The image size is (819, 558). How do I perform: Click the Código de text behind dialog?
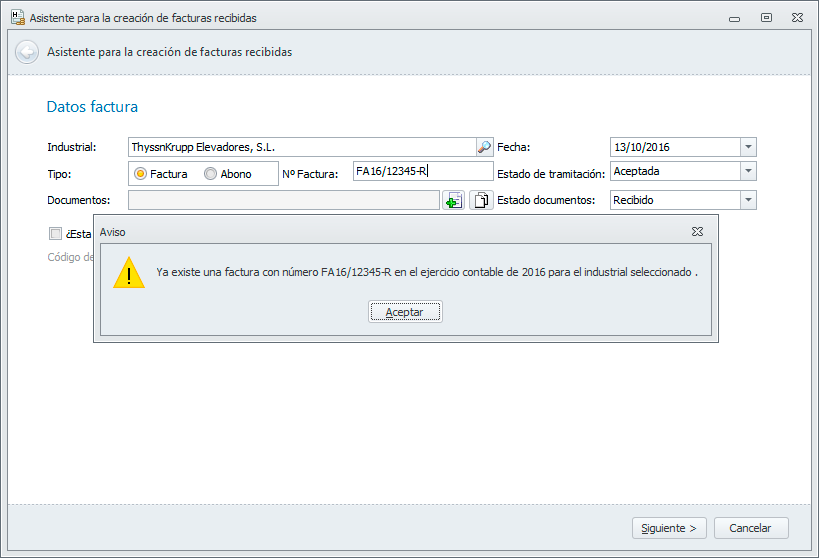[71, 257]
